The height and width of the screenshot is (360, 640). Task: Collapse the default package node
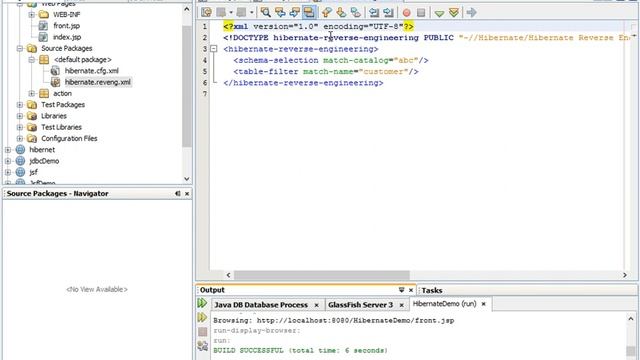pos(31,60)
